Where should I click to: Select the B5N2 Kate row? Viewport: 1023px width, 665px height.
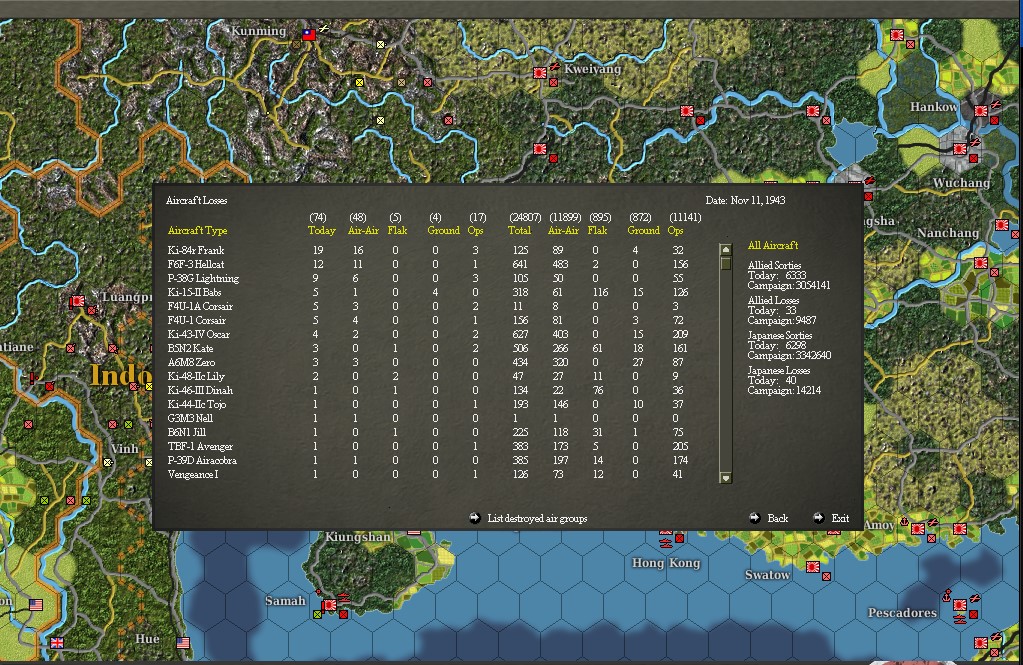click(x=427, y=348)
